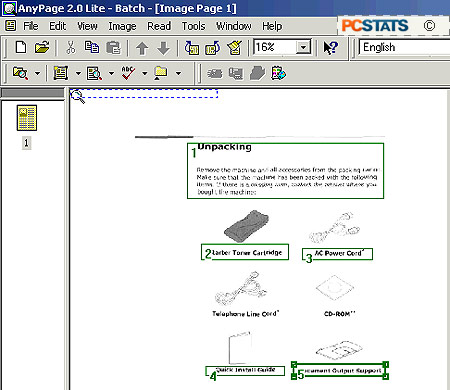450x390 pixels.
Task: Open a file with the folder icon
Action: 42,48
